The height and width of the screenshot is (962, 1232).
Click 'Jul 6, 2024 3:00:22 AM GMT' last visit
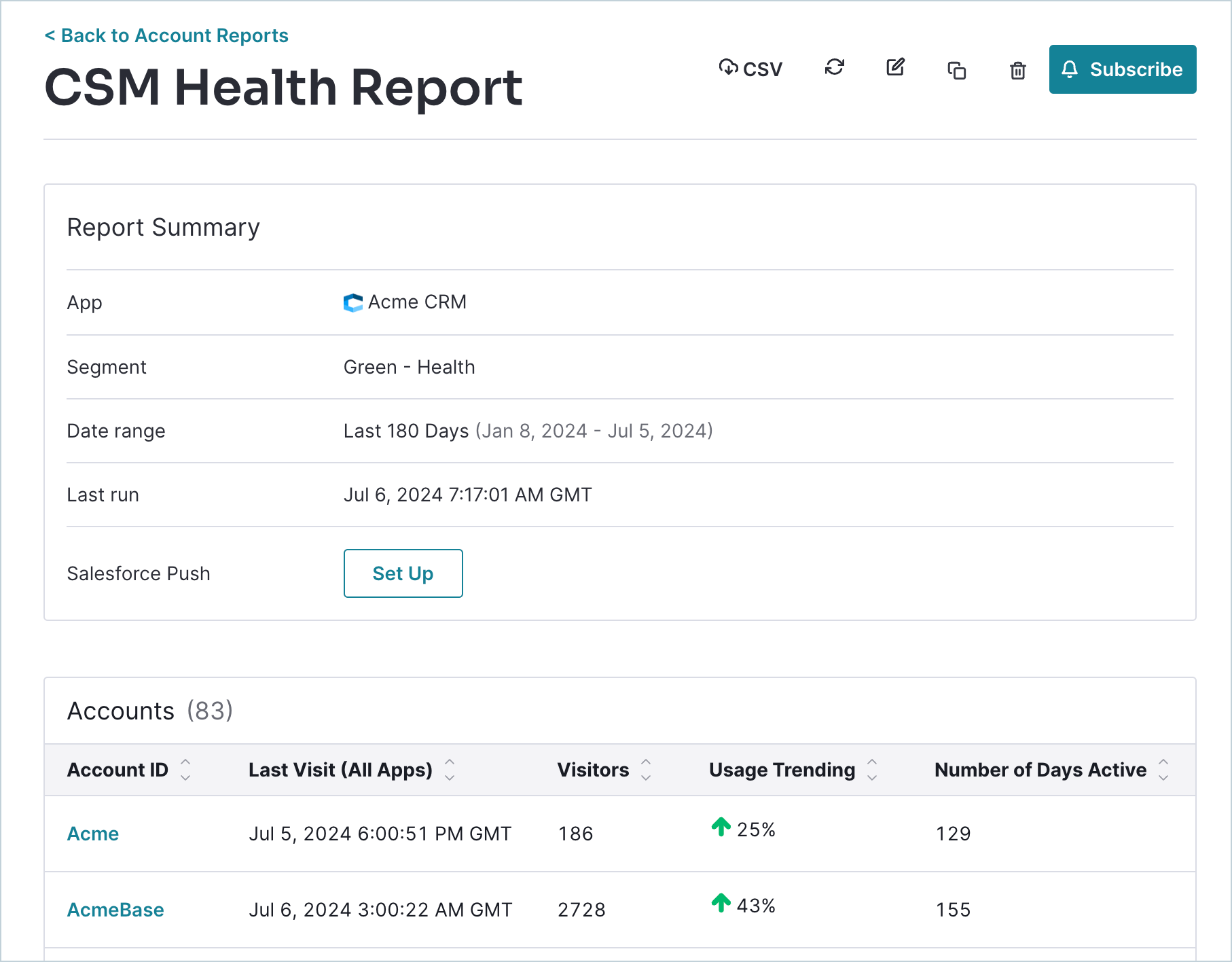380,910
